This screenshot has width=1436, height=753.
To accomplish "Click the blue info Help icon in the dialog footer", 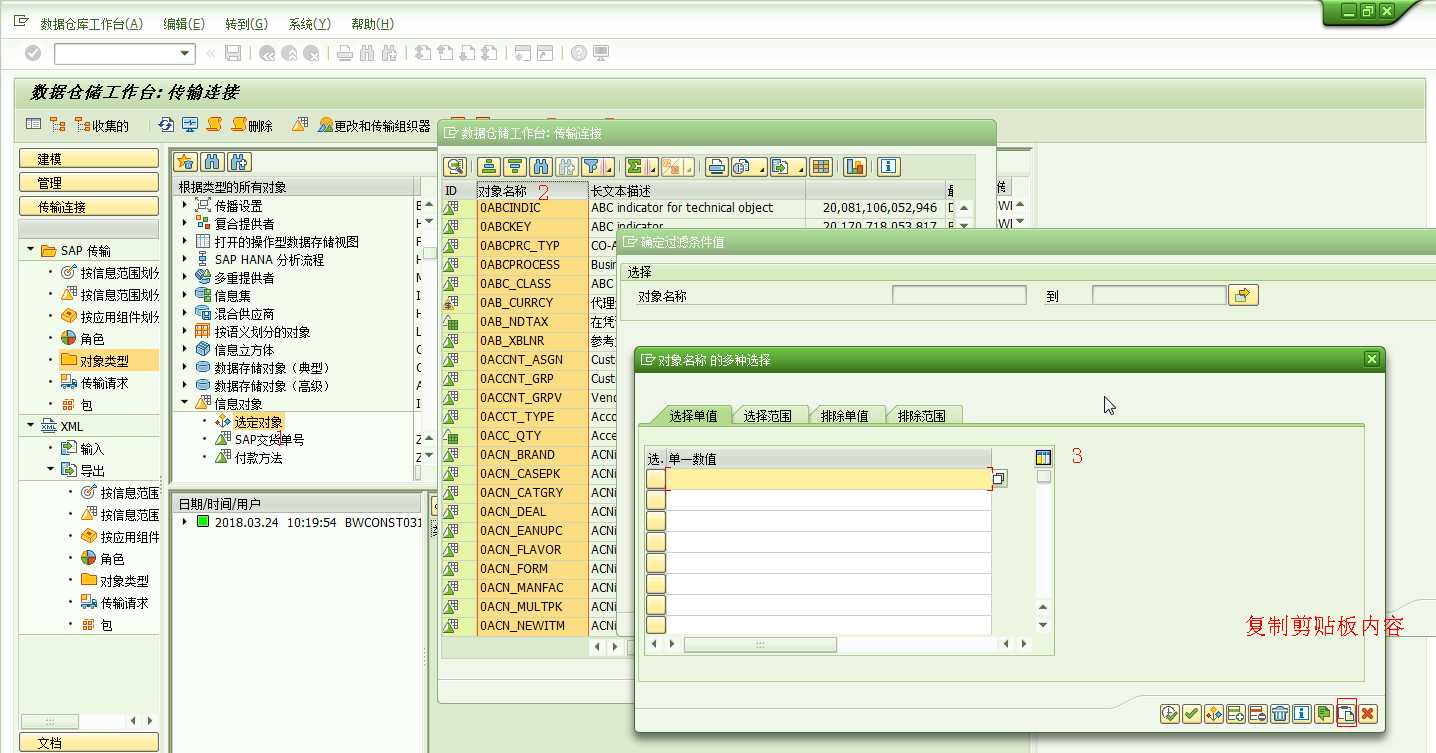I will pyautogui.click(x=1302, y=713).
